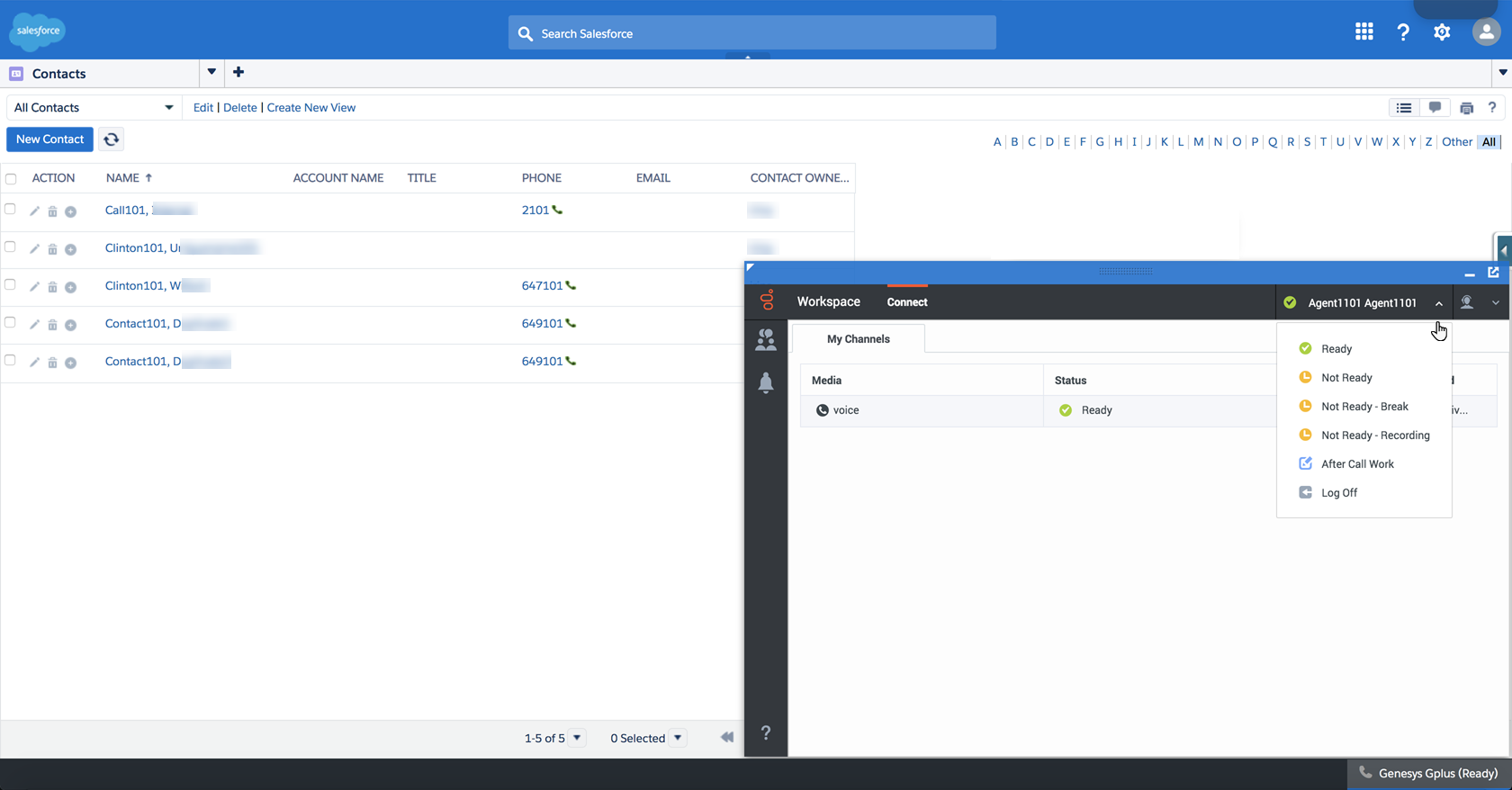This screenshot has height=790, width=1512.
Task: Click the printable view printer icon
Action: click(1466, 108)
